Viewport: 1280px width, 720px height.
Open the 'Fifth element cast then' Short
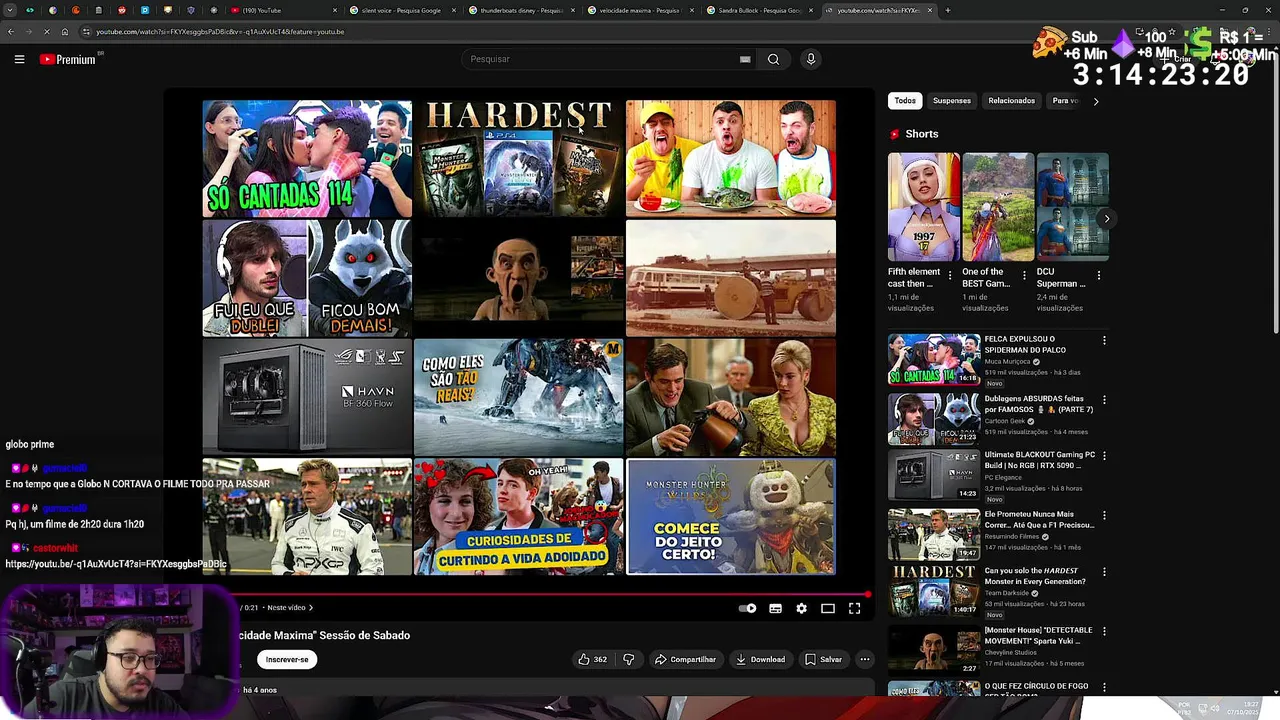[x=924, y=207]
